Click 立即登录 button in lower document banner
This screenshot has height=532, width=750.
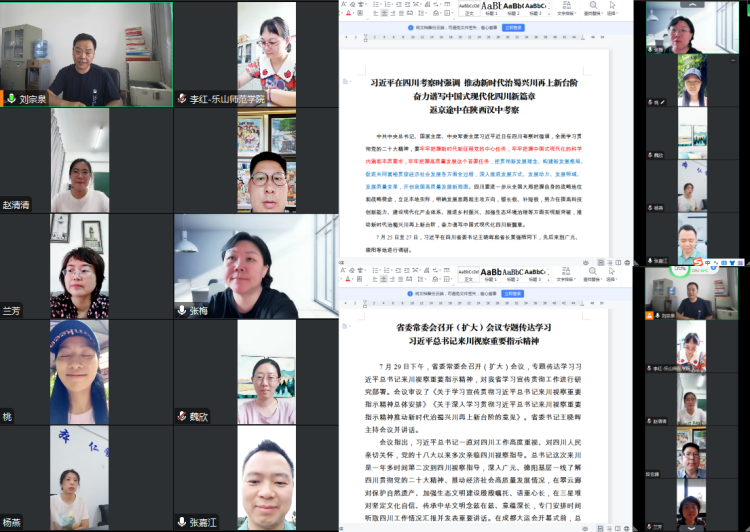pos(511,294)
